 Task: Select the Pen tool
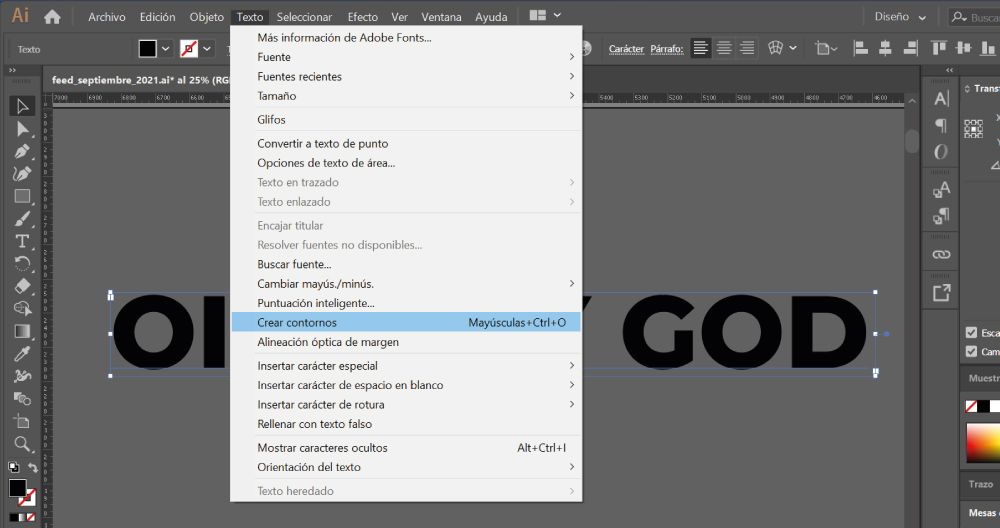point(22,151)
